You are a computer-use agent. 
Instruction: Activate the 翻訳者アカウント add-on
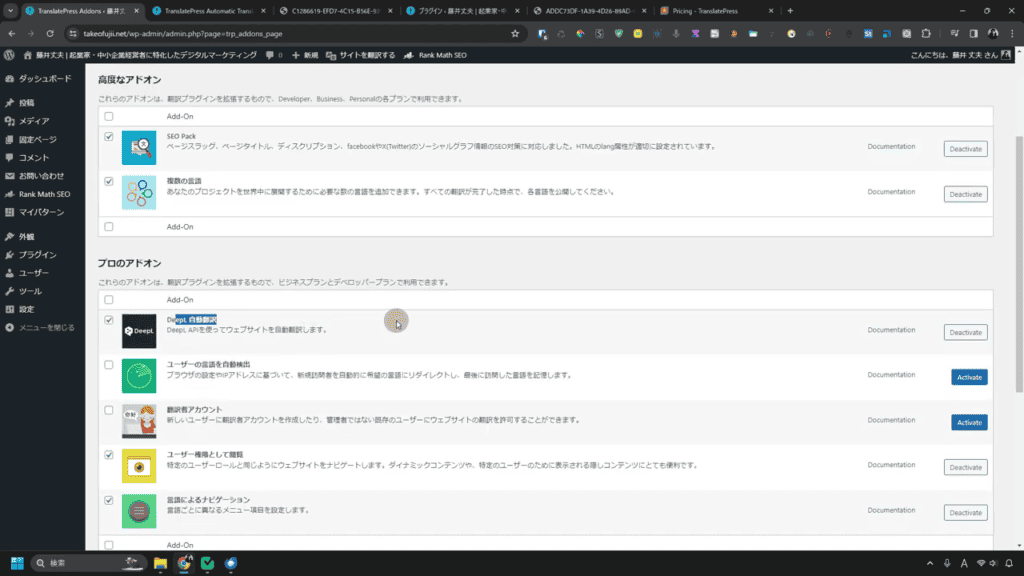[969, 423]
